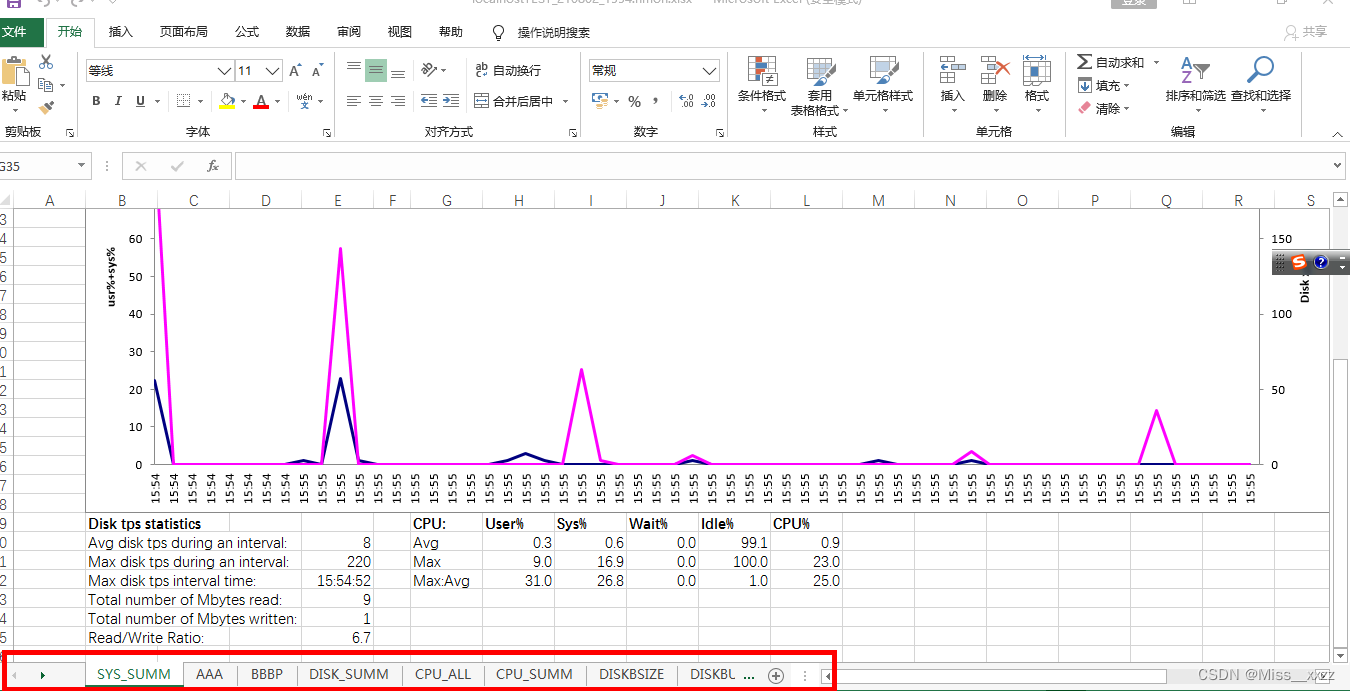Open the DISK_SUMM sheet tab
The width and height of the screenshot is (1350, 691).
click(349, 675)
